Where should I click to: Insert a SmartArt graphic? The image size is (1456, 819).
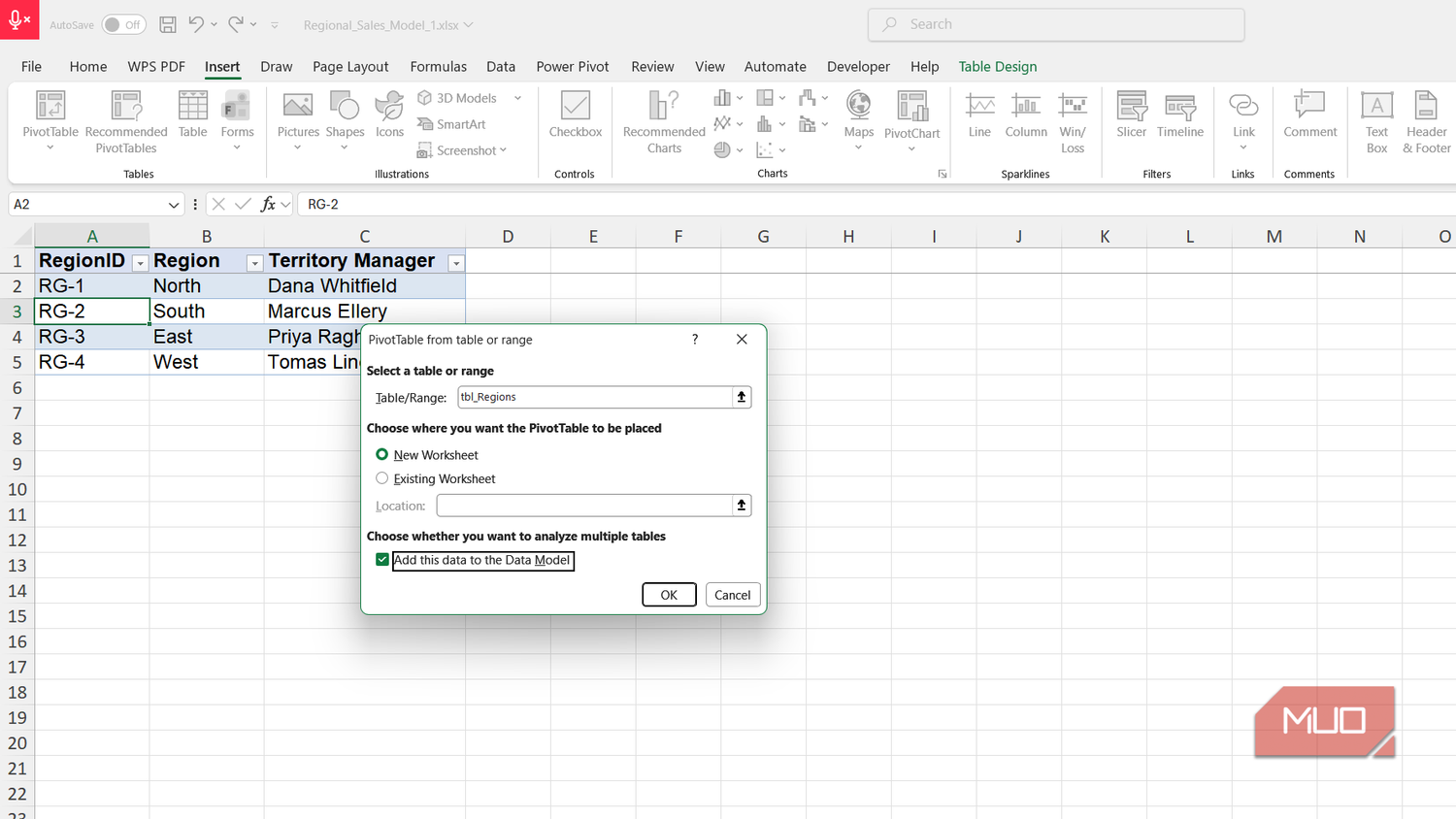(451, 124)
